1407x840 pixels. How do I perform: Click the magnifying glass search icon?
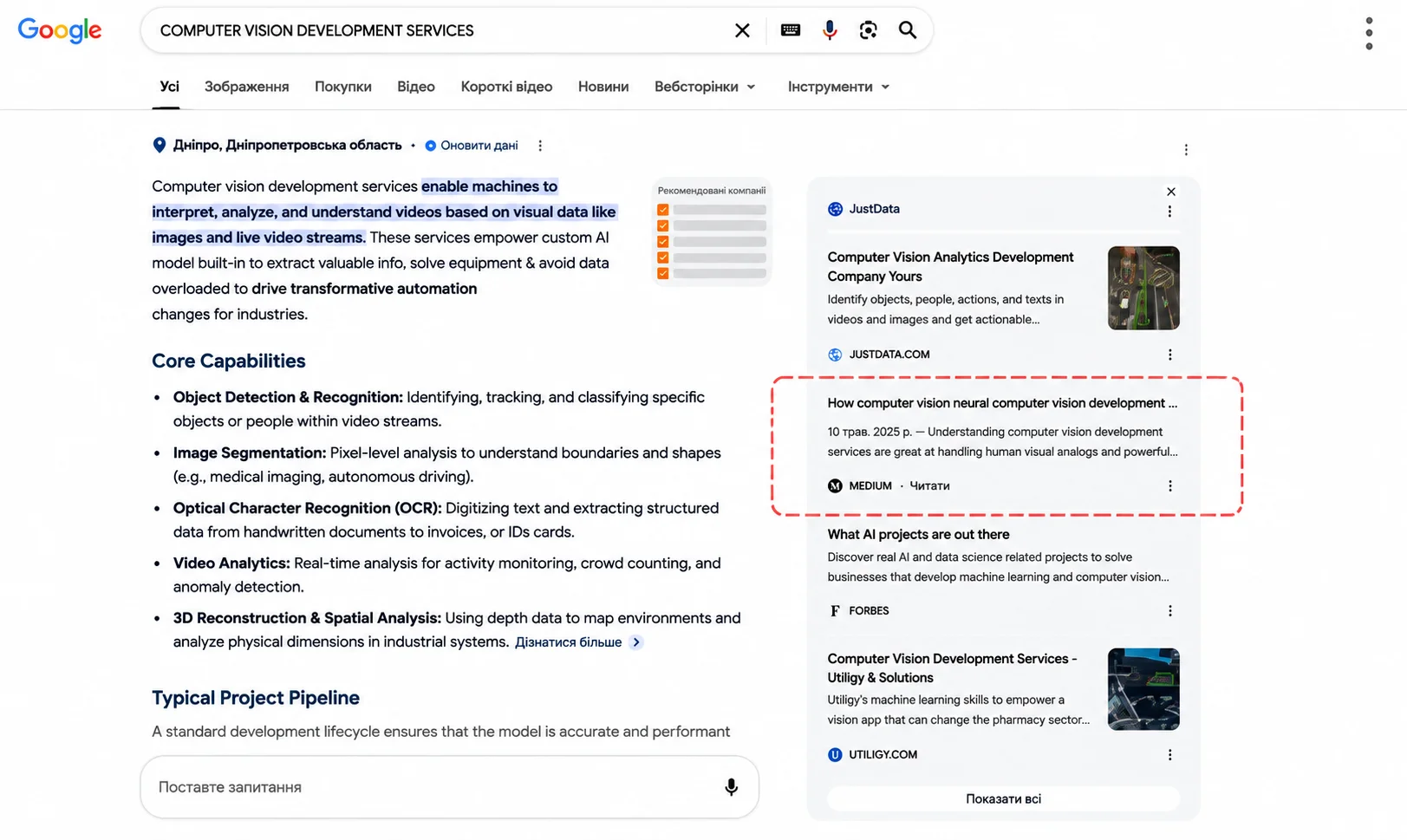click(907, 30)
